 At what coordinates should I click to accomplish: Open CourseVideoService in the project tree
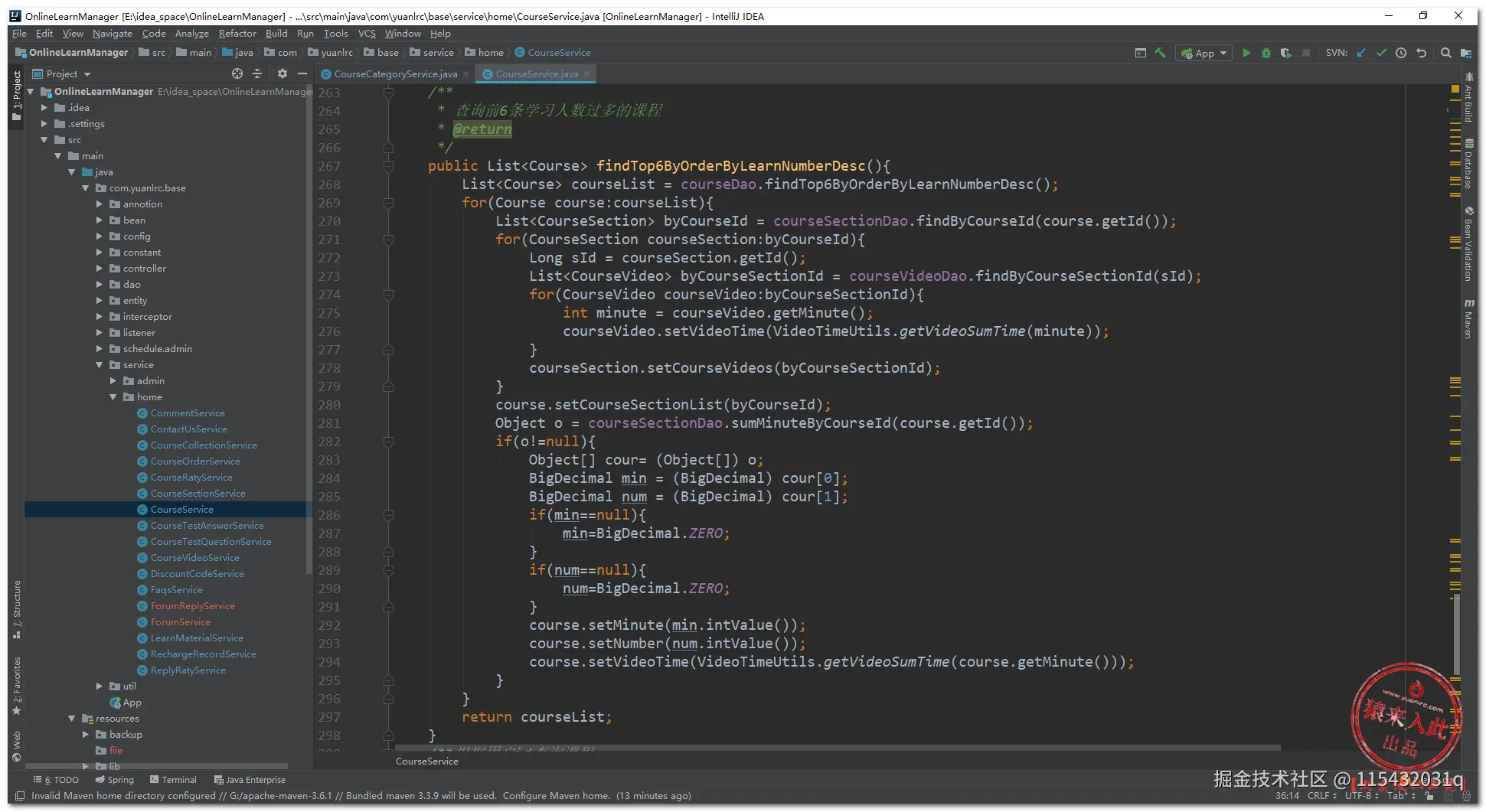[x=194, y=558]
